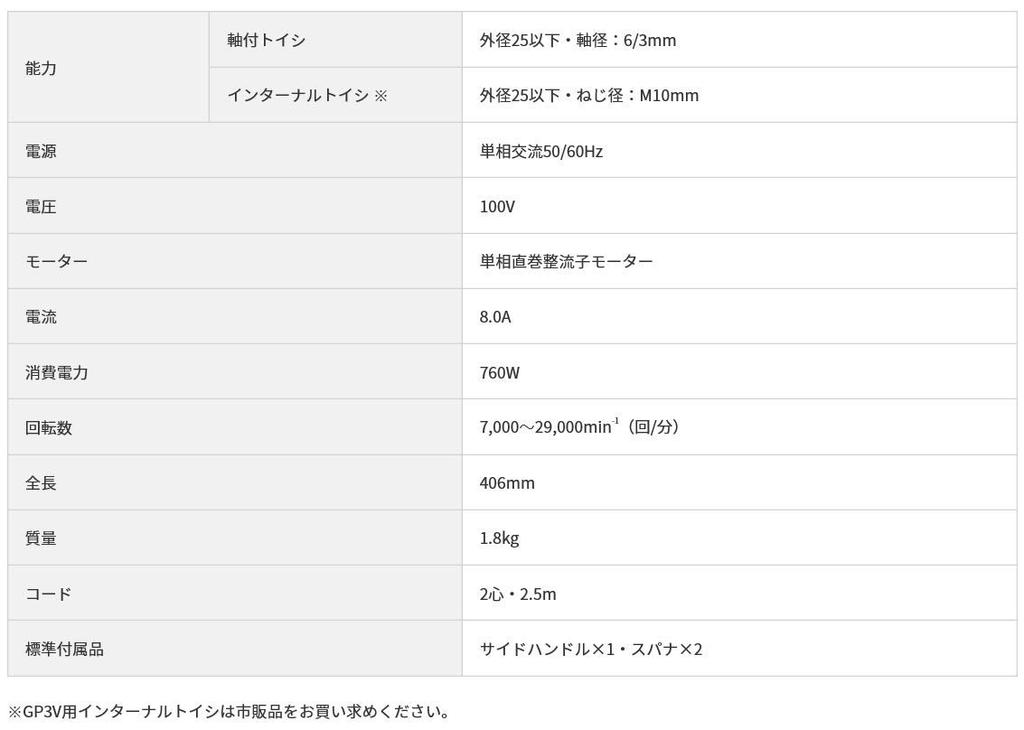Select the 単相交流50/60Hz value
Viewport: 1024px width, 730px height.
[541, 151]
